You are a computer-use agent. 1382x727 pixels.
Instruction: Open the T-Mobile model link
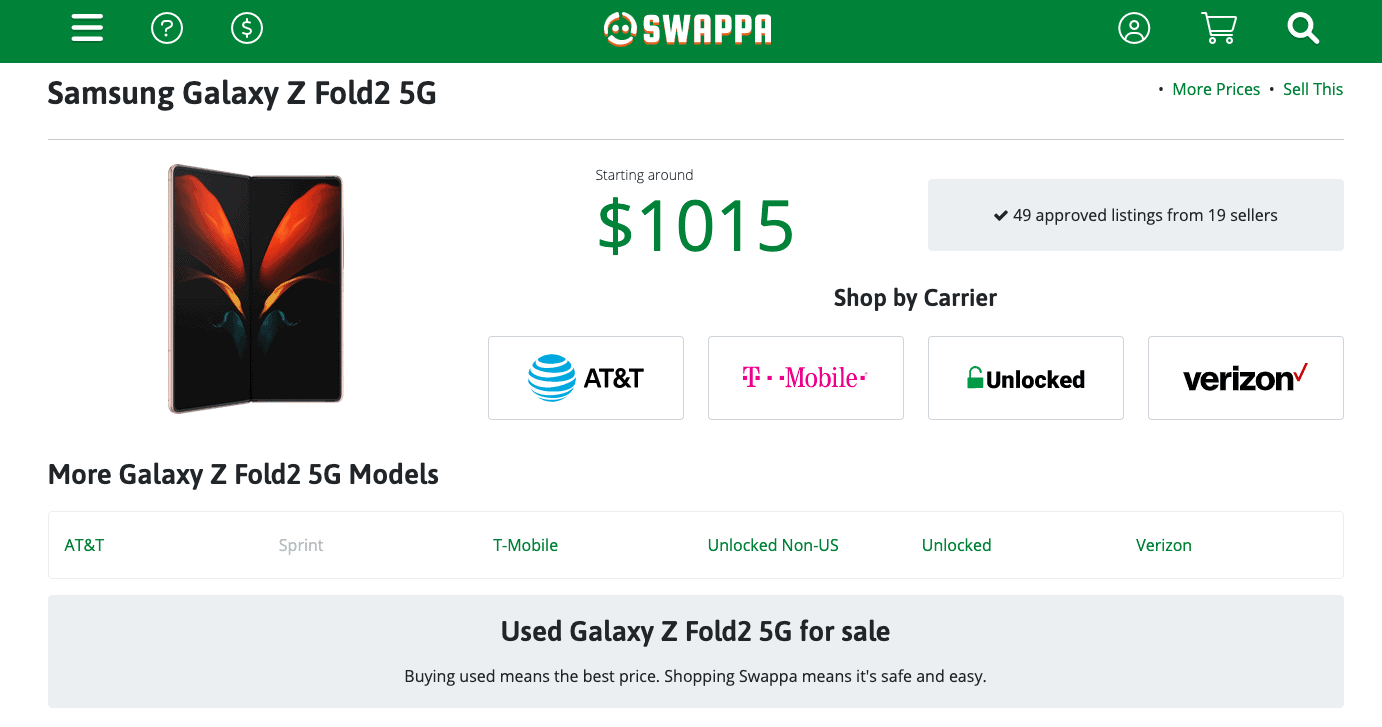tap(525, 545)
